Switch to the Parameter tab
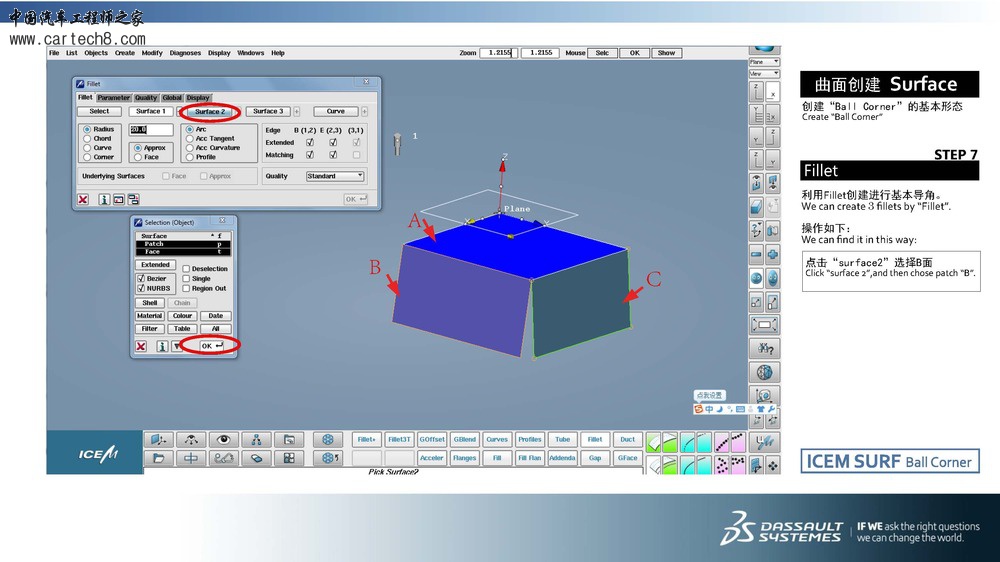 (x=113, y=98)
